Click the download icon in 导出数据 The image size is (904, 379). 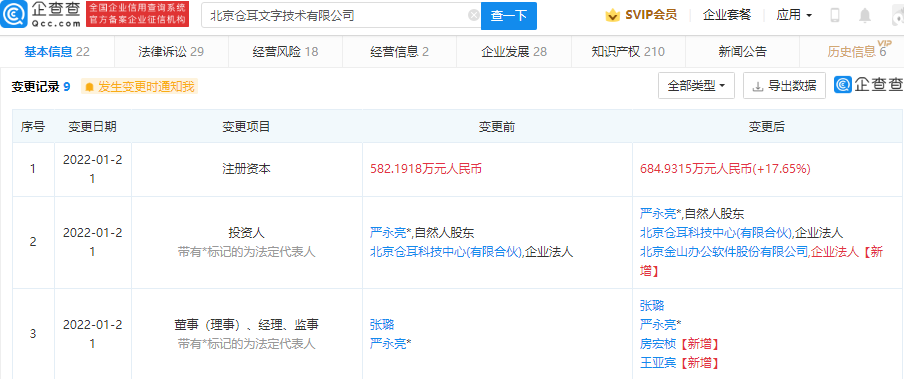[758, 87]
